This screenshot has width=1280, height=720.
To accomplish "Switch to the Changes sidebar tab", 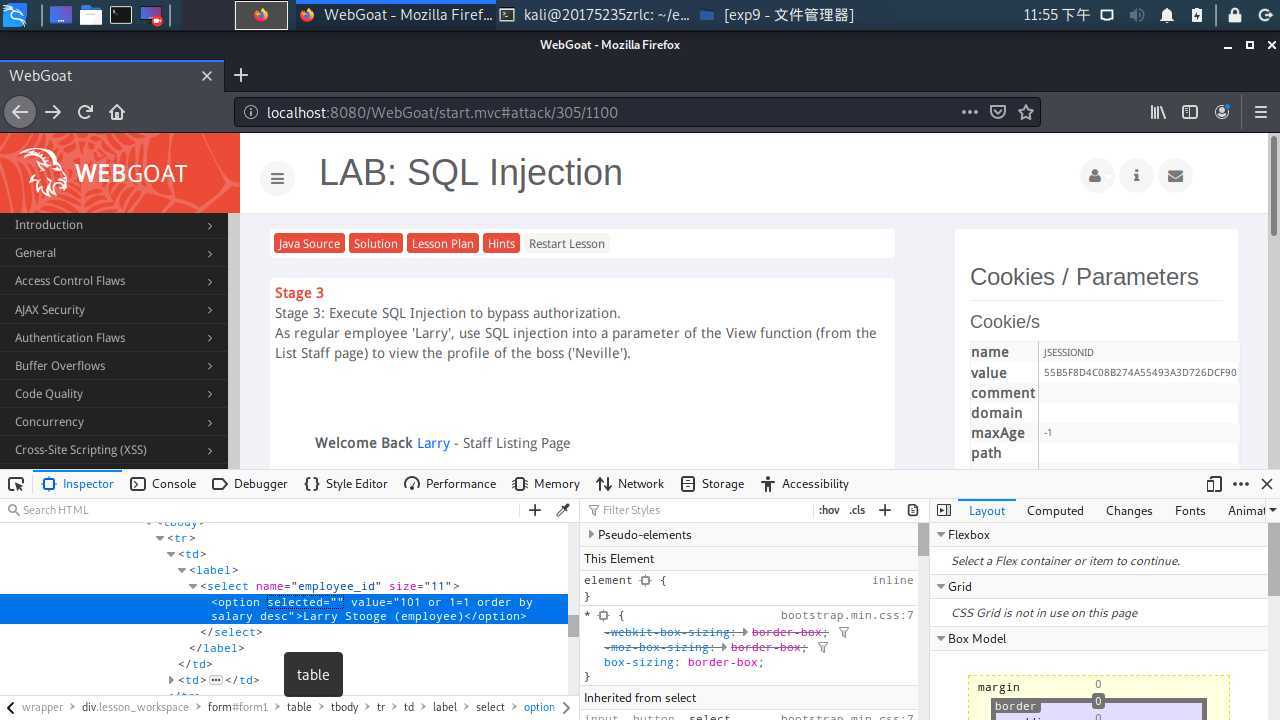I will (x=1129, y=510).
